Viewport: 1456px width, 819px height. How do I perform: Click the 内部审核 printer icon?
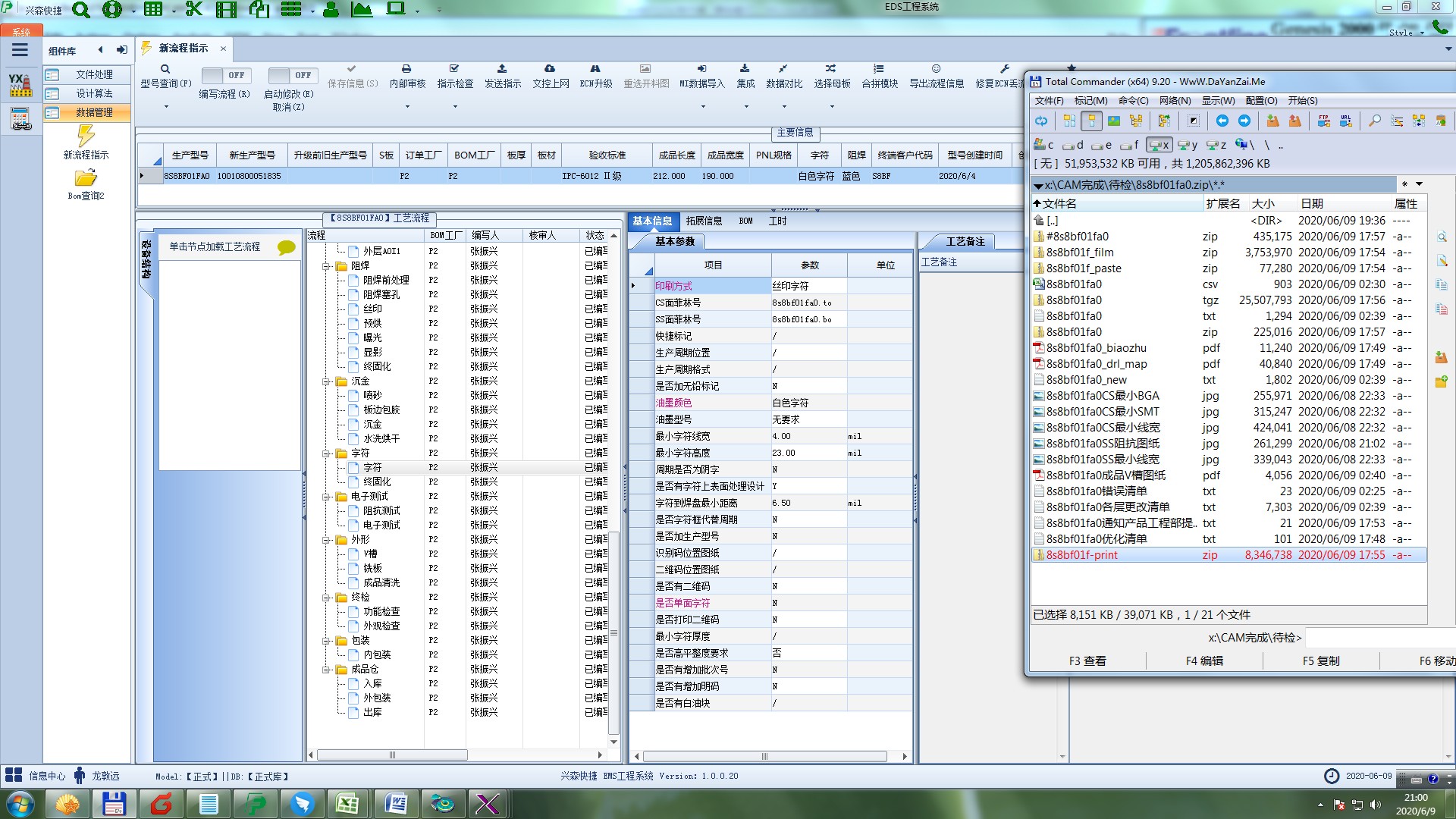click(x=406, y=69)
